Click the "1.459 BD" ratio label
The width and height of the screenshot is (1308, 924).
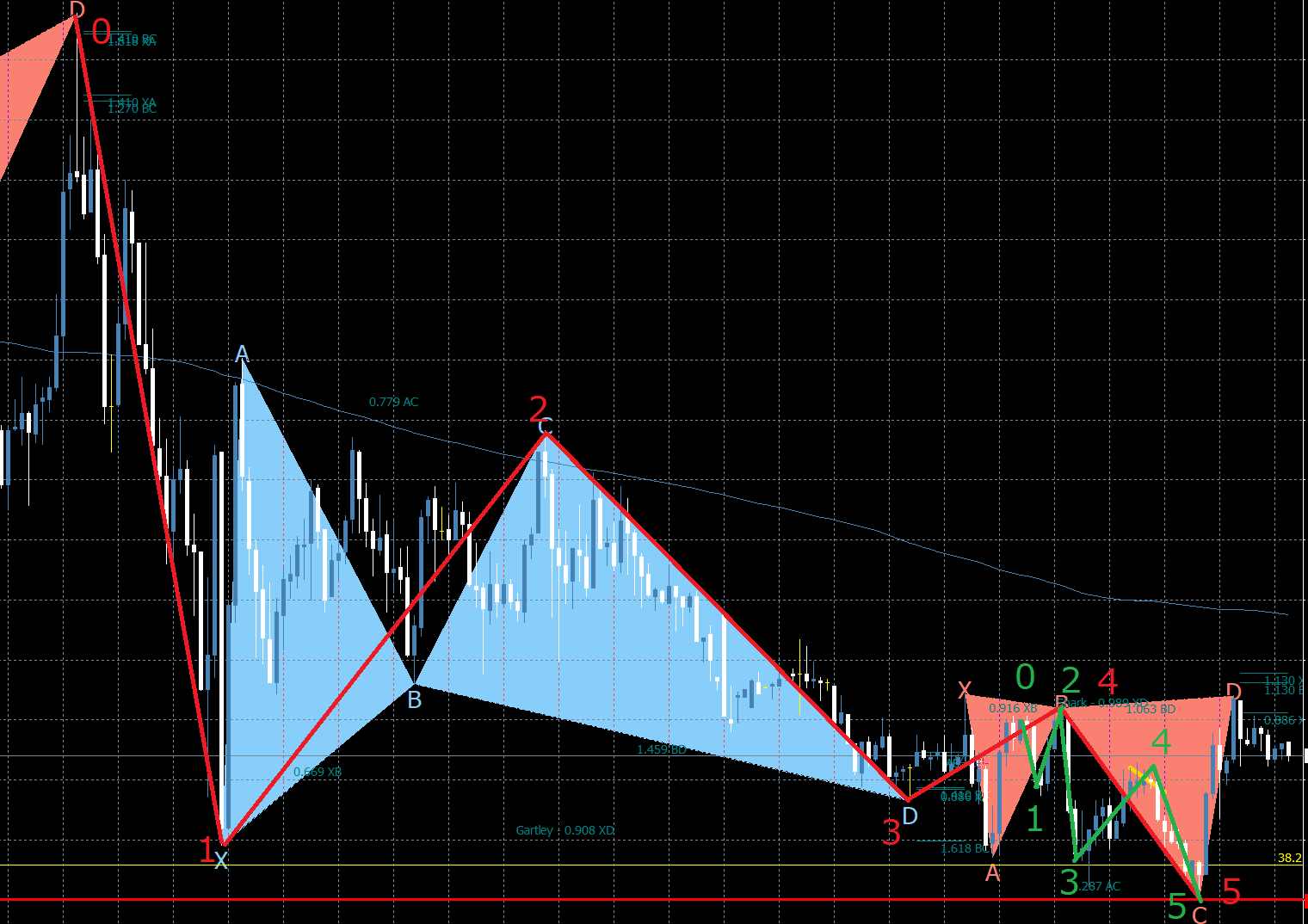662,749
